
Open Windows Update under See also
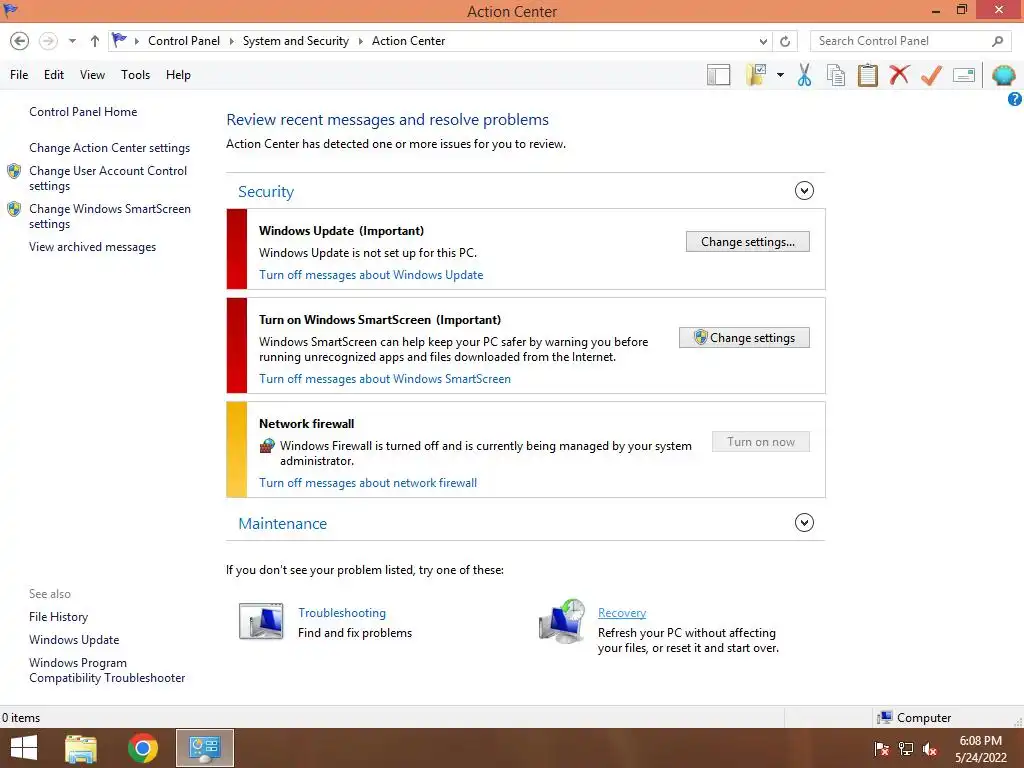(x=74, y=640)
